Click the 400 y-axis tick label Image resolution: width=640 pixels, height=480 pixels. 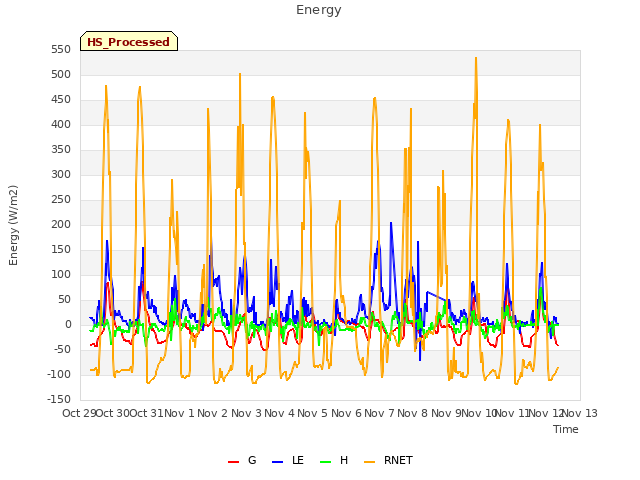[x=61, y=124]
